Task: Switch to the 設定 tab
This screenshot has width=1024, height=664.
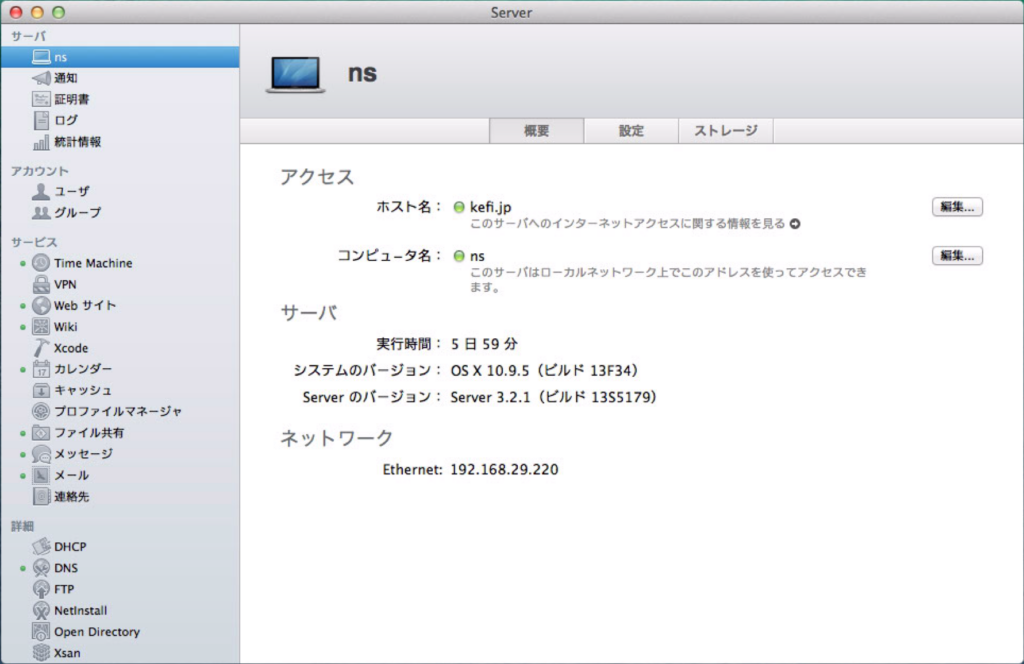Action: (631, 131)
